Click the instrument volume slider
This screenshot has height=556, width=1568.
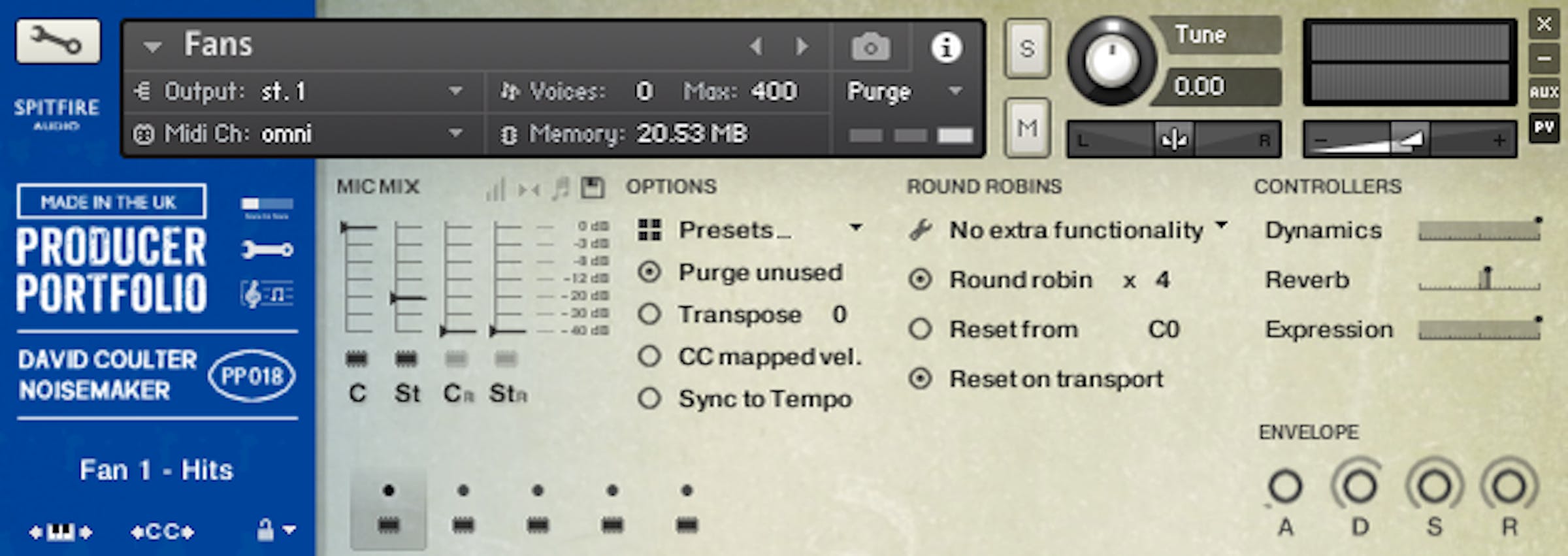[1409, 139]
